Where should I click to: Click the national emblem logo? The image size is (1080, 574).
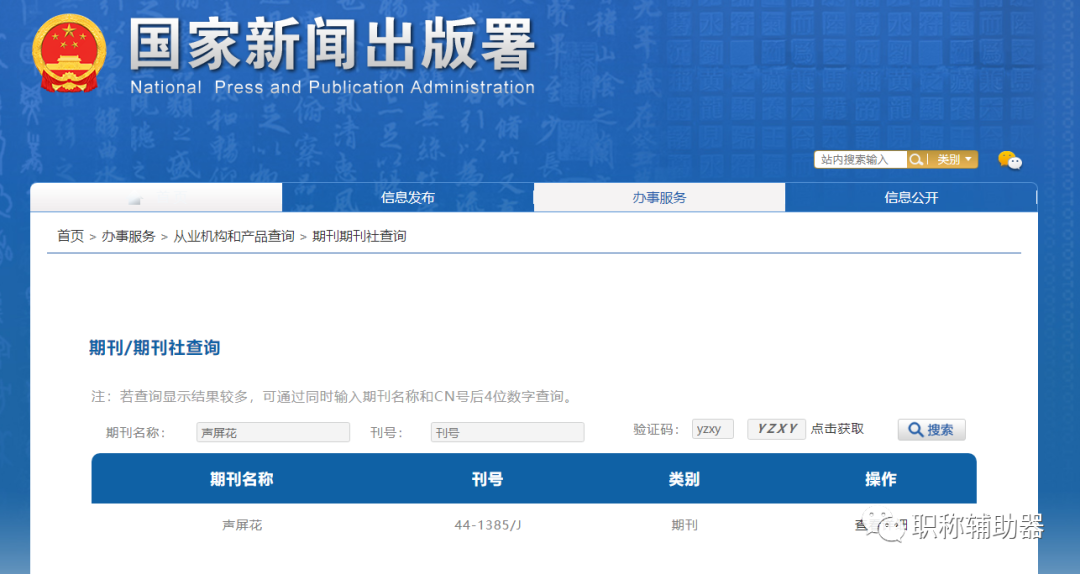coord(69,53)
